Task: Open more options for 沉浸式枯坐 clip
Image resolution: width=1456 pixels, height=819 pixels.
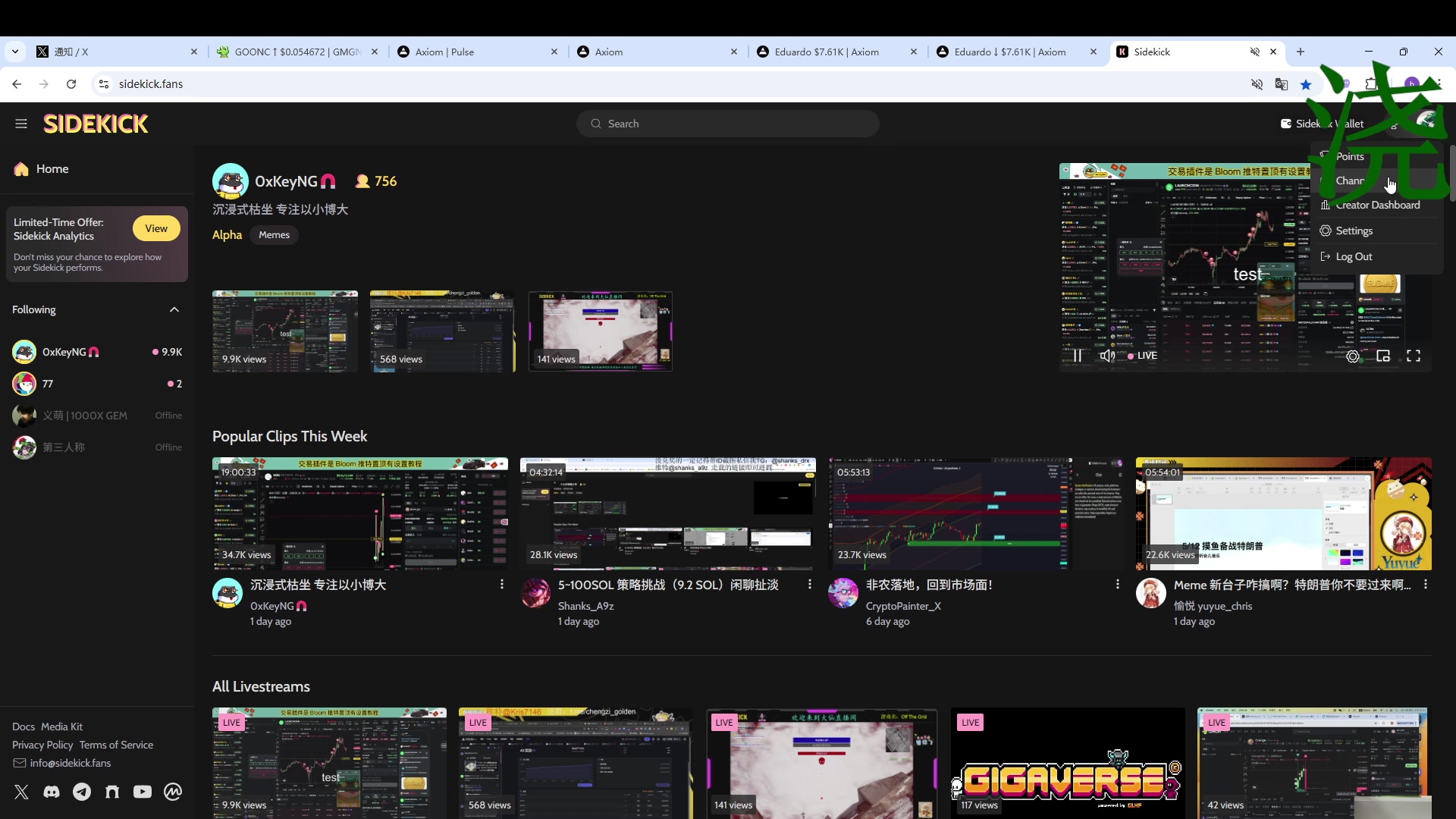Action: 501,584
